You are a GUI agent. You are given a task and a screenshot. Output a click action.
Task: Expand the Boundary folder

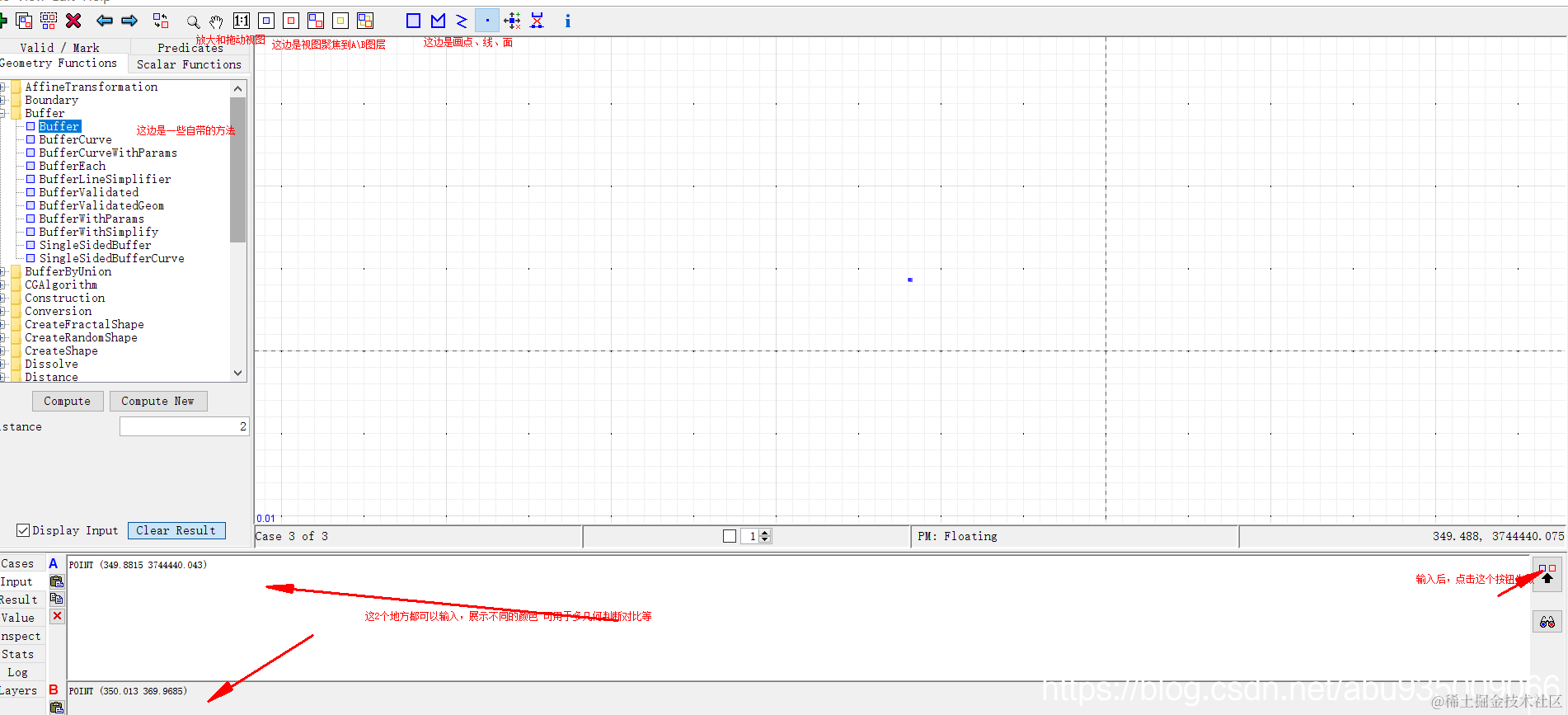[3, 100]
